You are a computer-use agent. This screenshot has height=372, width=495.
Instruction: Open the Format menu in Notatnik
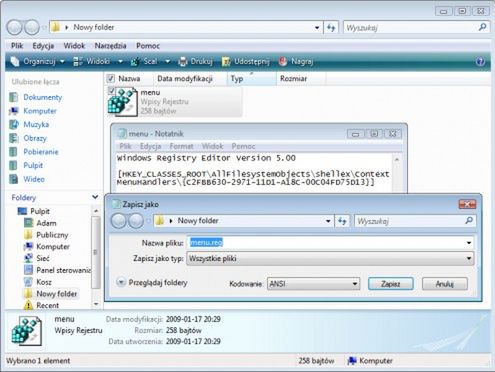click(x=181, y=146)
